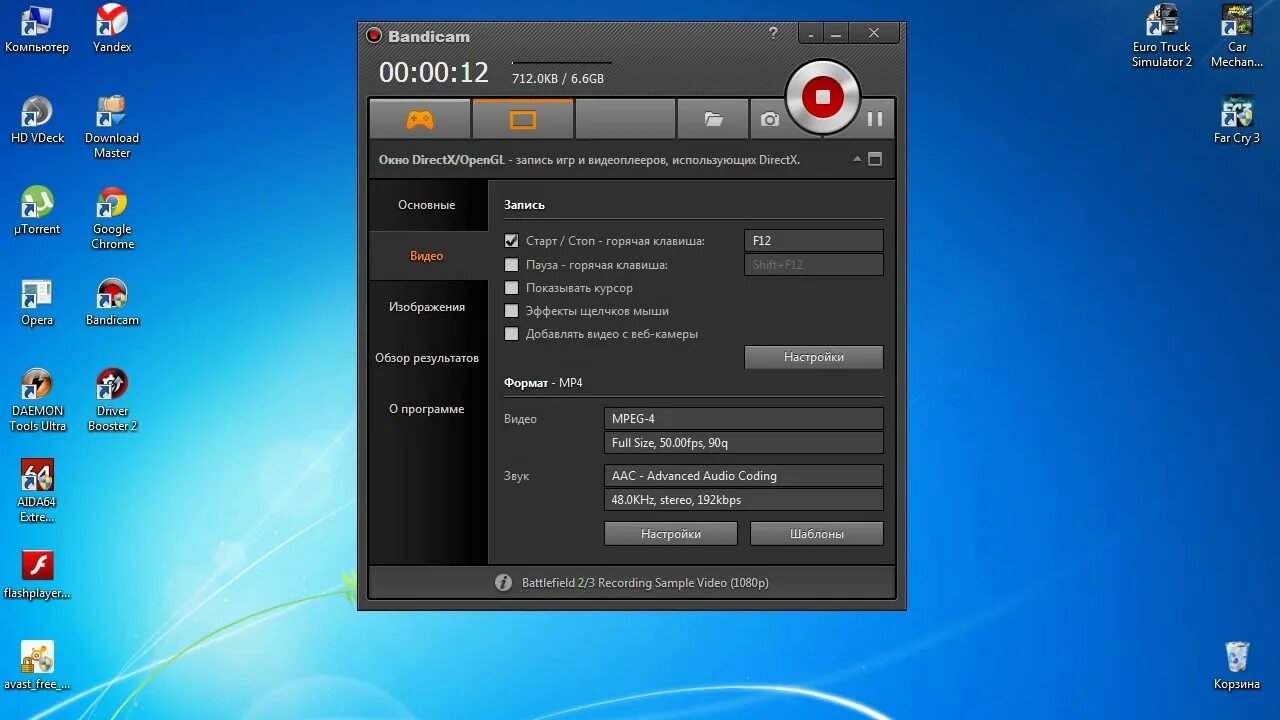Collapse the mode description with the up arrow
1280x720 pixels.
857,159
